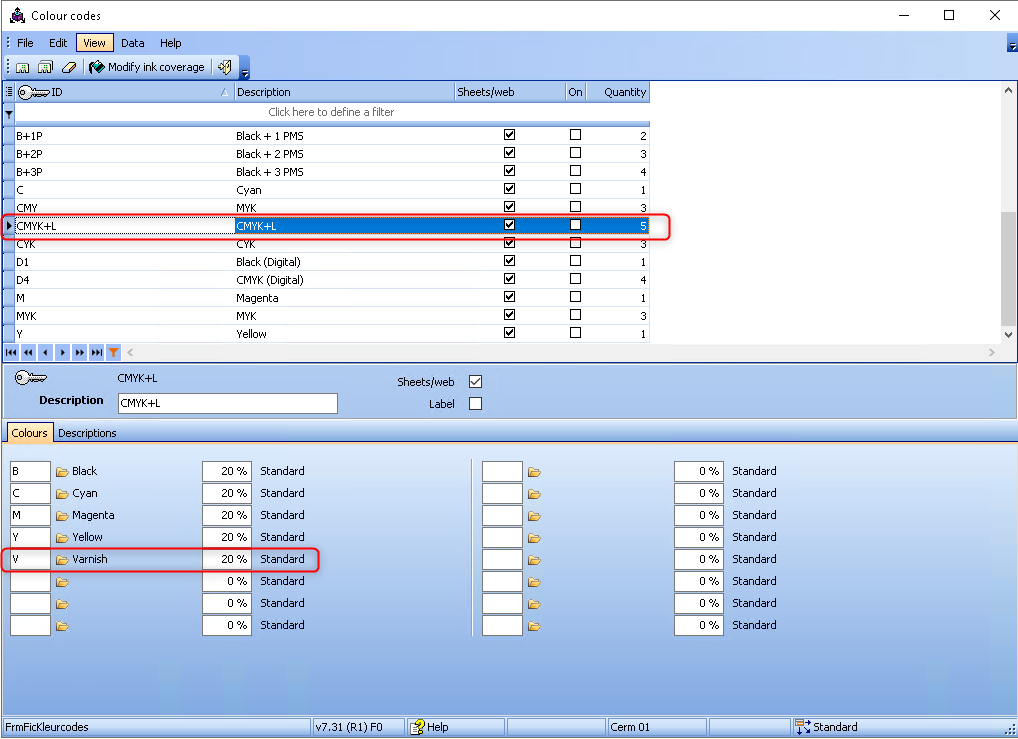1018x739 pixels.
Task: Open the folder browse icon beside Black
Action: click(62, 472)
